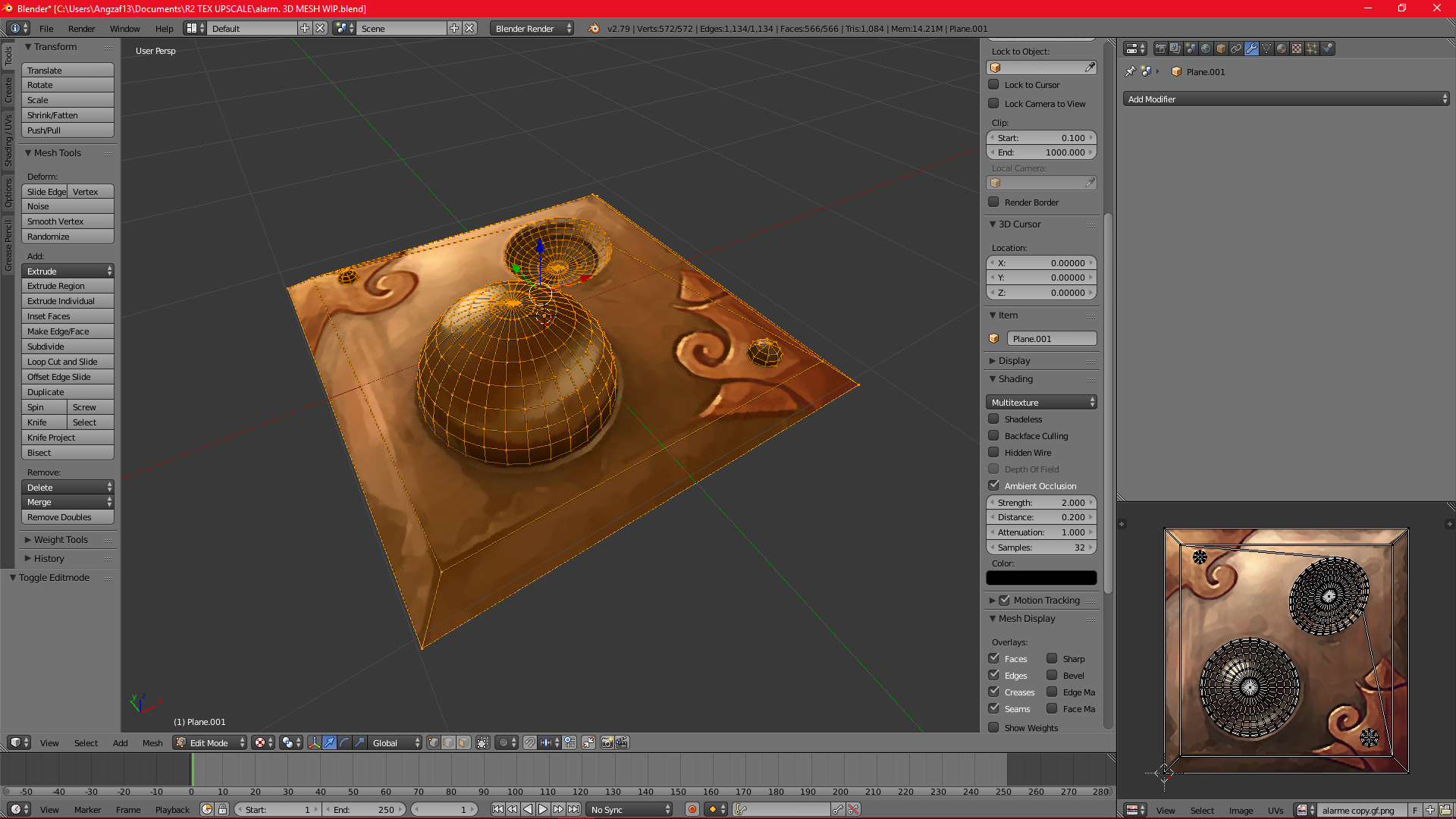Click the Subdivide button
Image resolution: width=1456 pixels, height=819 pixels.
click(67, 347)
